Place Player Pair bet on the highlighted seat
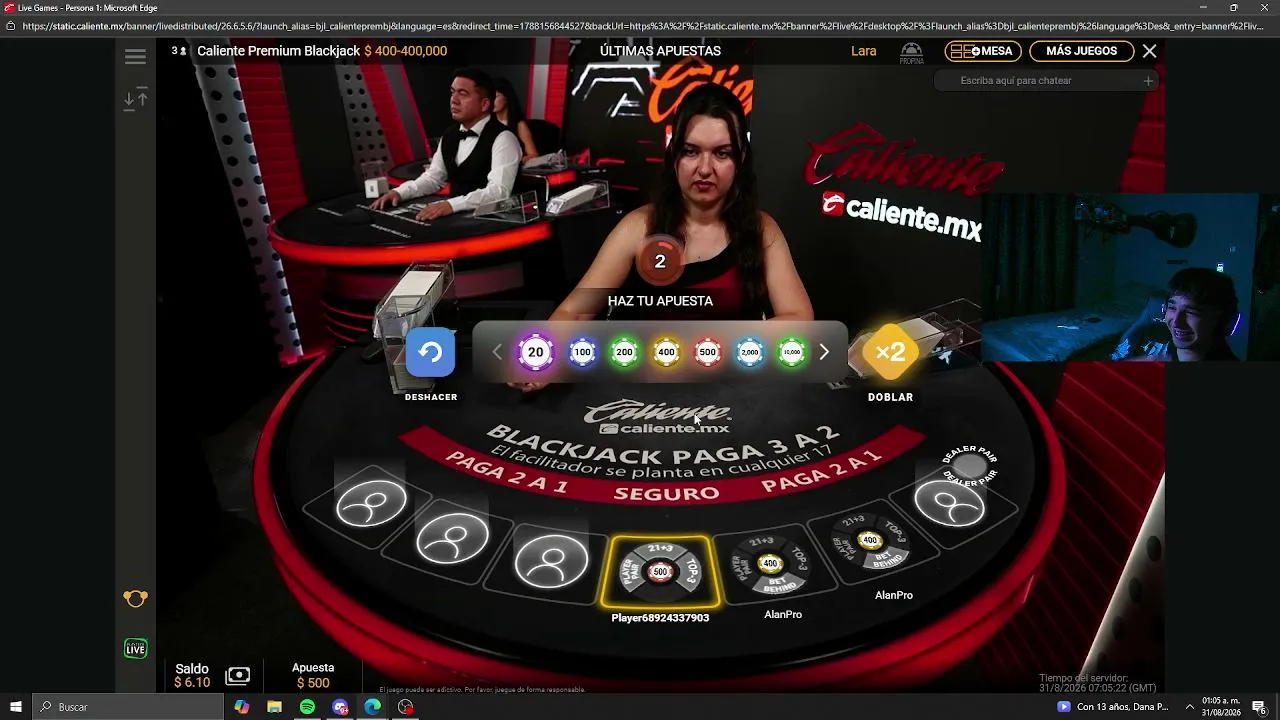Image resolution: width=1280 pixels, height=720 pixels. 628,574
